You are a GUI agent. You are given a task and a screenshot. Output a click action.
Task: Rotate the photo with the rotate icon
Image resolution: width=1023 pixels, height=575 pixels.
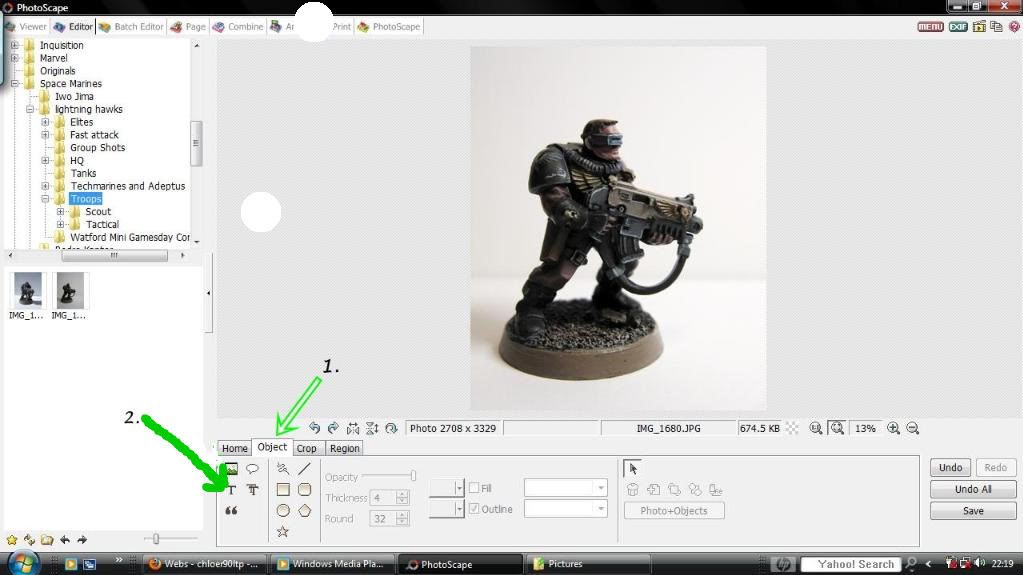391,428
